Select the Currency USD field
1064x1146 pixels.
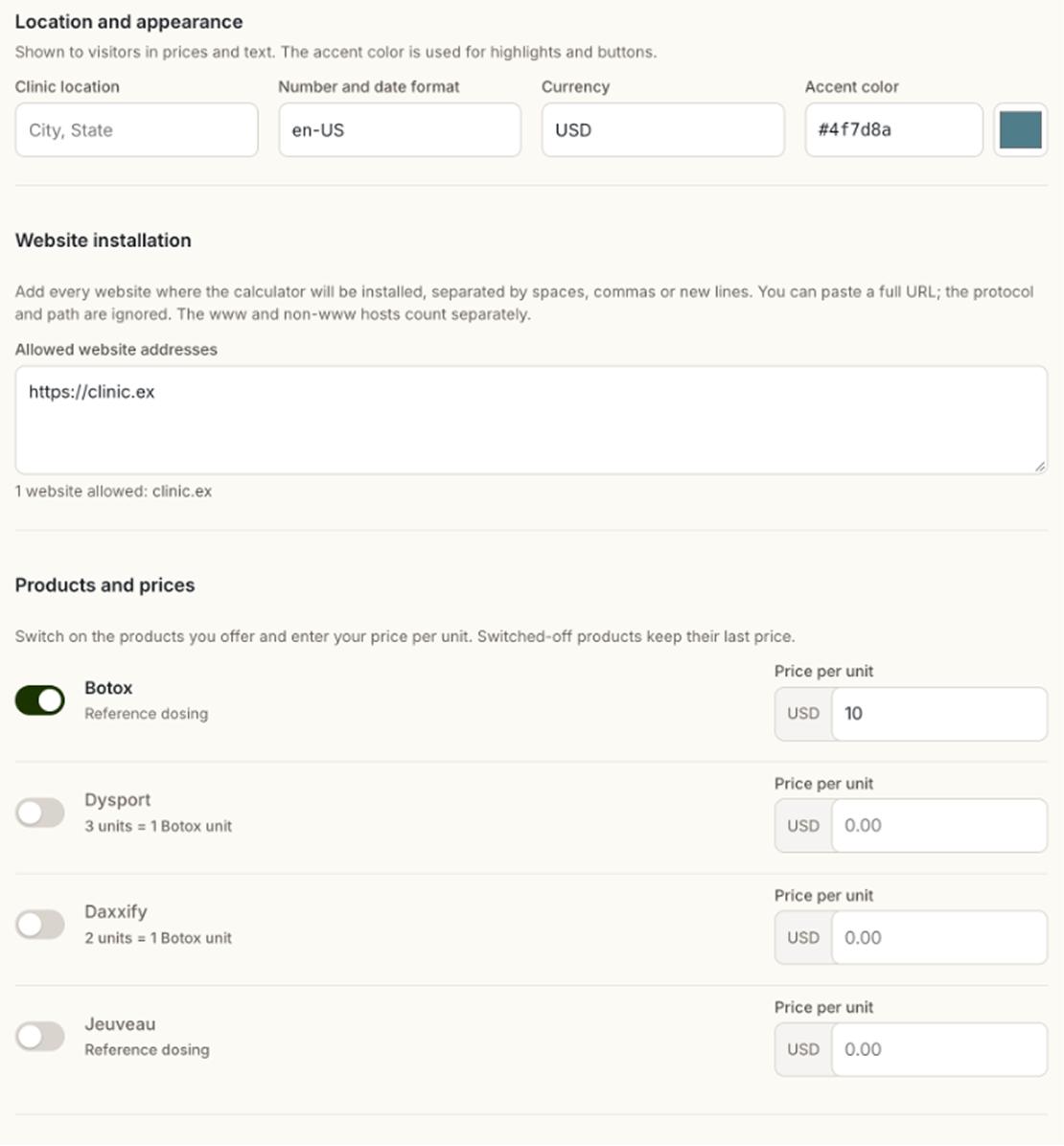pos(663,129)
